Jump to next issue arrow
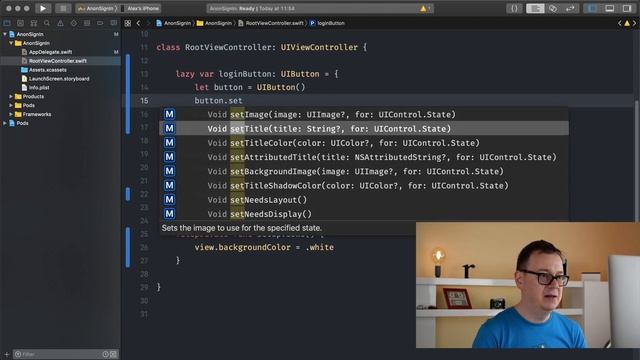The image size is (640, 360). tap(634, 23)
